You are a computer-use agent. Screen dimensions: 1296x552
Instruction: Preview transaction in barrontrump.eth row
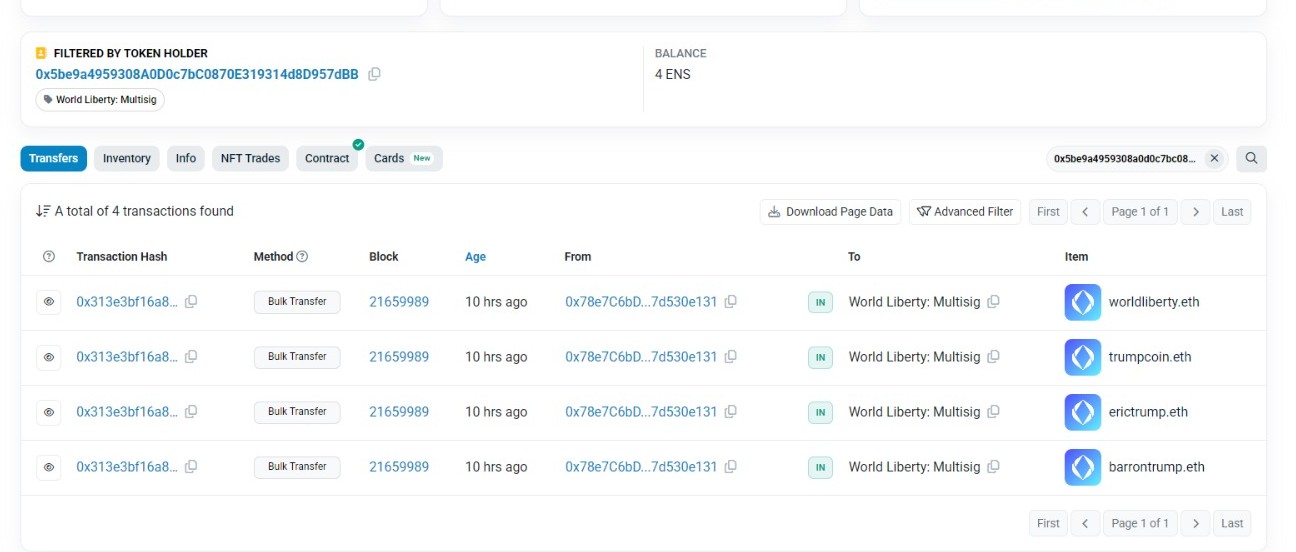[48, 467]
